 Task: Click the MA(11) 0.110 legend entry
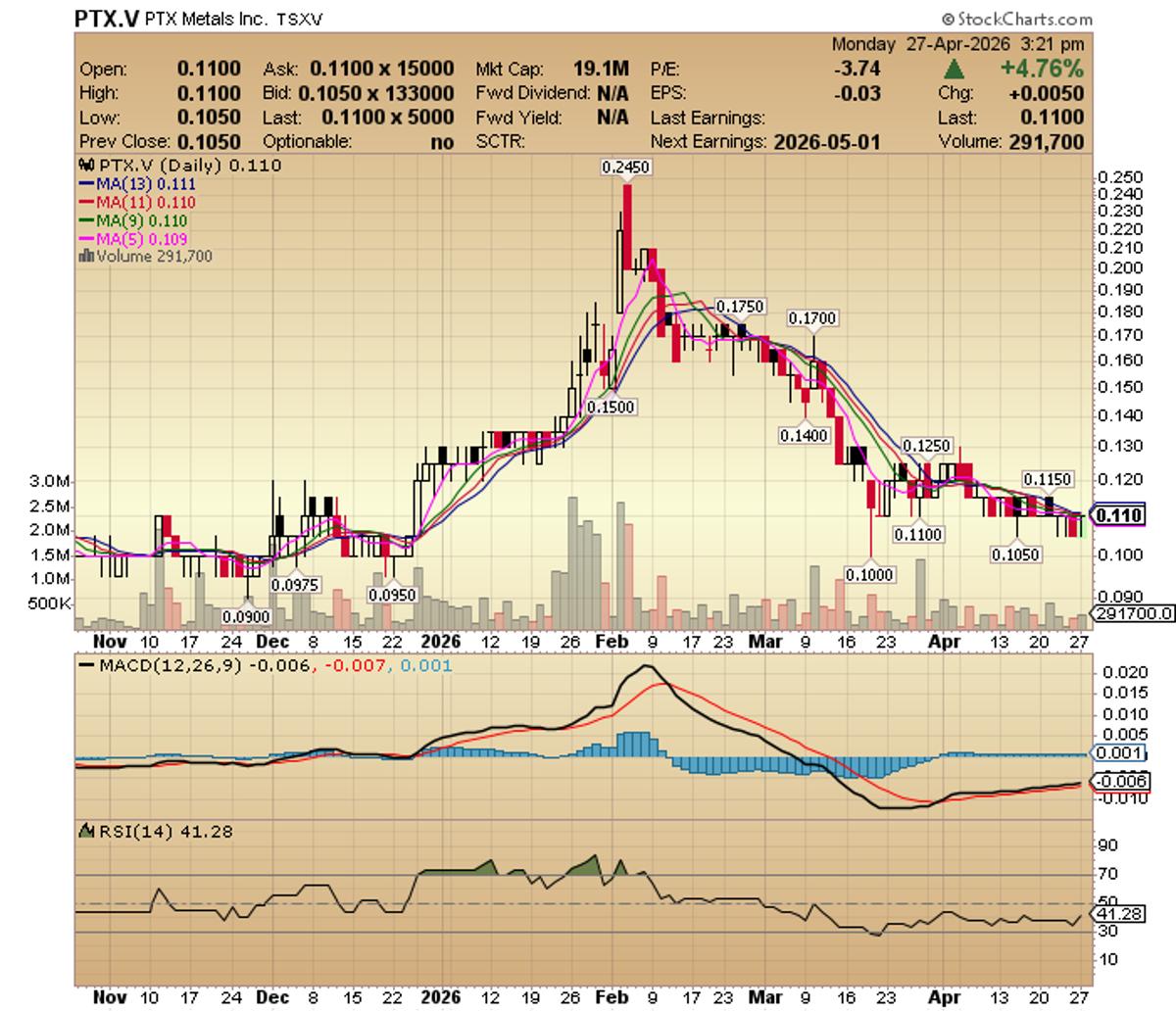click(136, 202)
